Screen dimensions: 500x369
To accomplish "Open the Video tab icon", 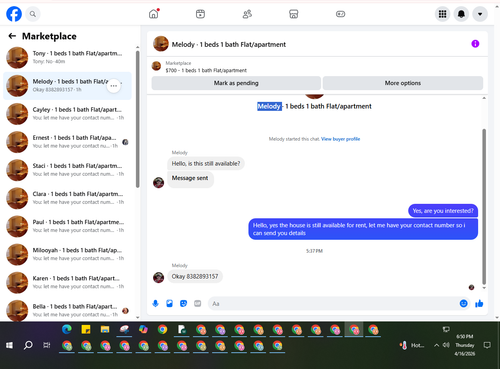I will (x=200, y=14).
